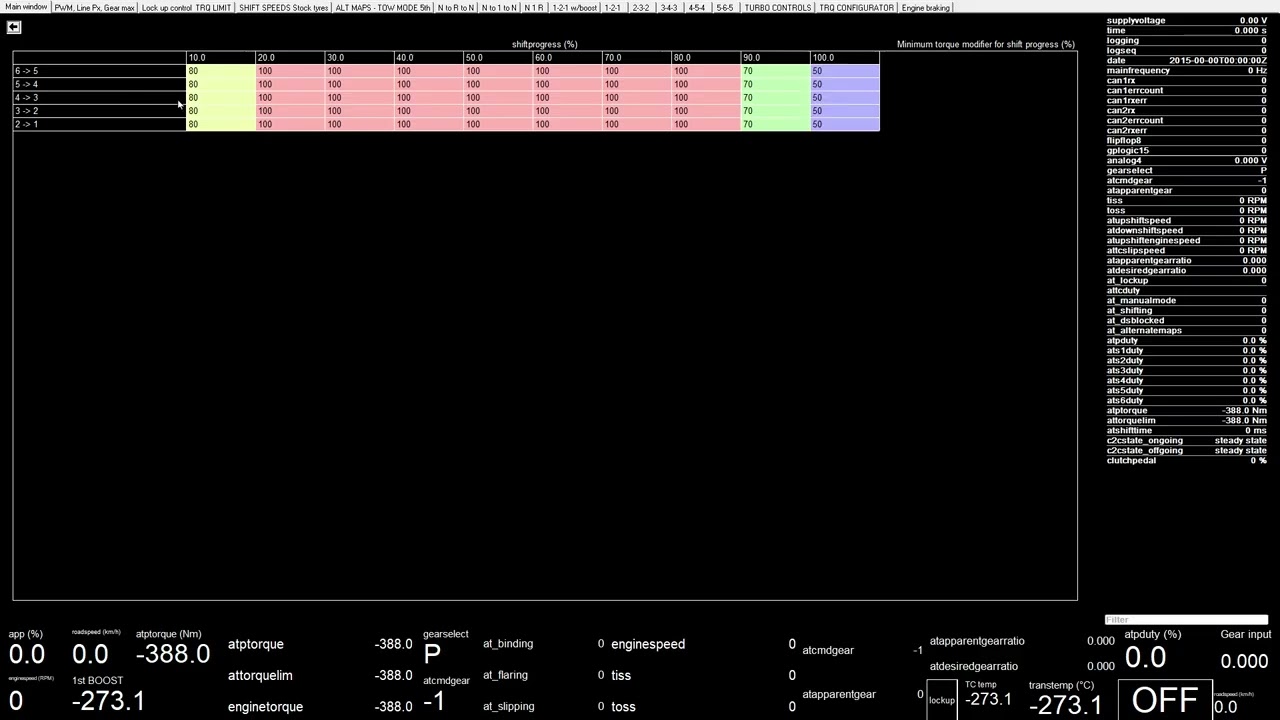Image resolution: width=1280 pixels, height=720 pixels.
Task: Select the atupshiftspeed row in the sidebar
Action: click(1186, 220)
